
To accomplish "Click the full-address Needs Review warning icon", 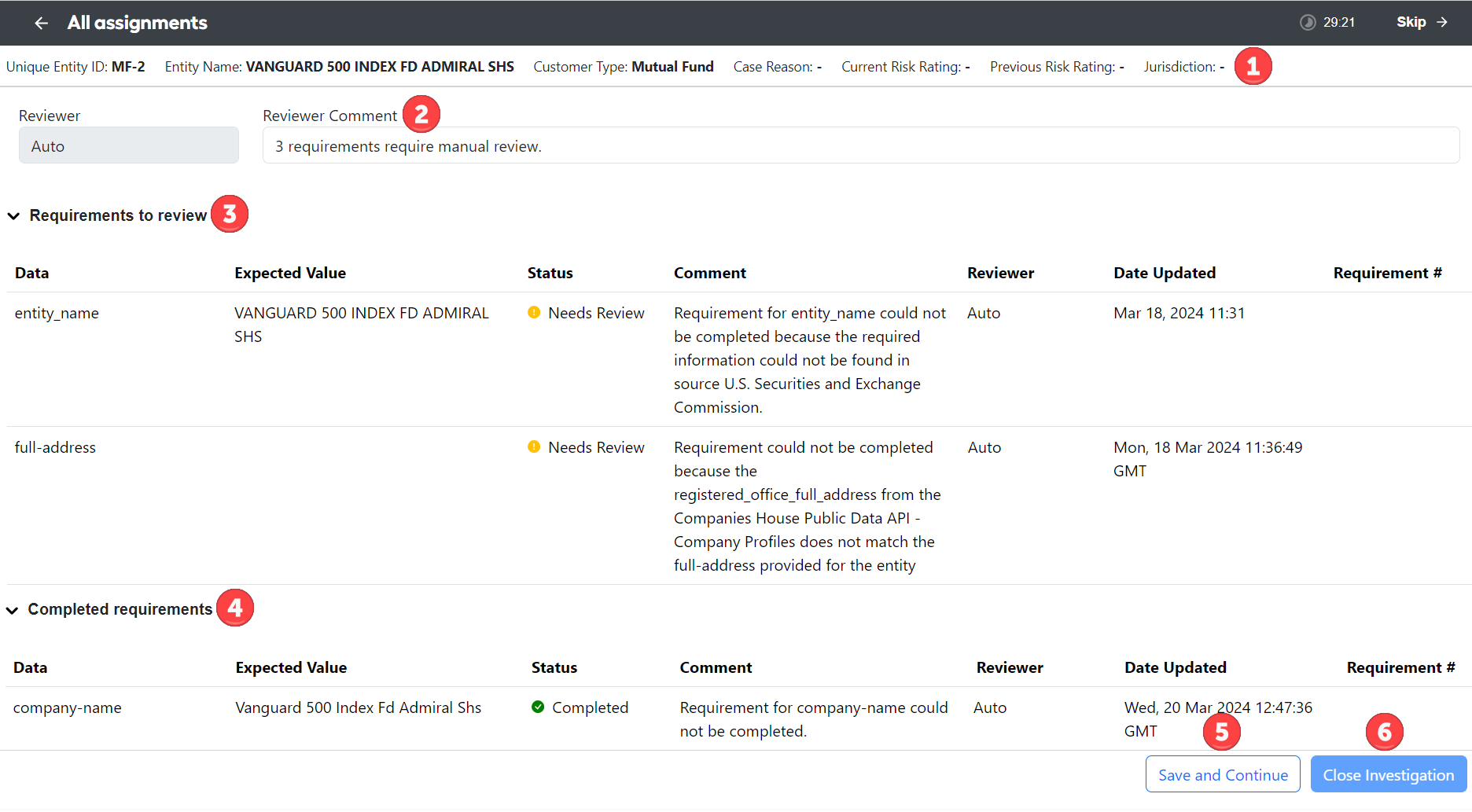I will (534, 447).
